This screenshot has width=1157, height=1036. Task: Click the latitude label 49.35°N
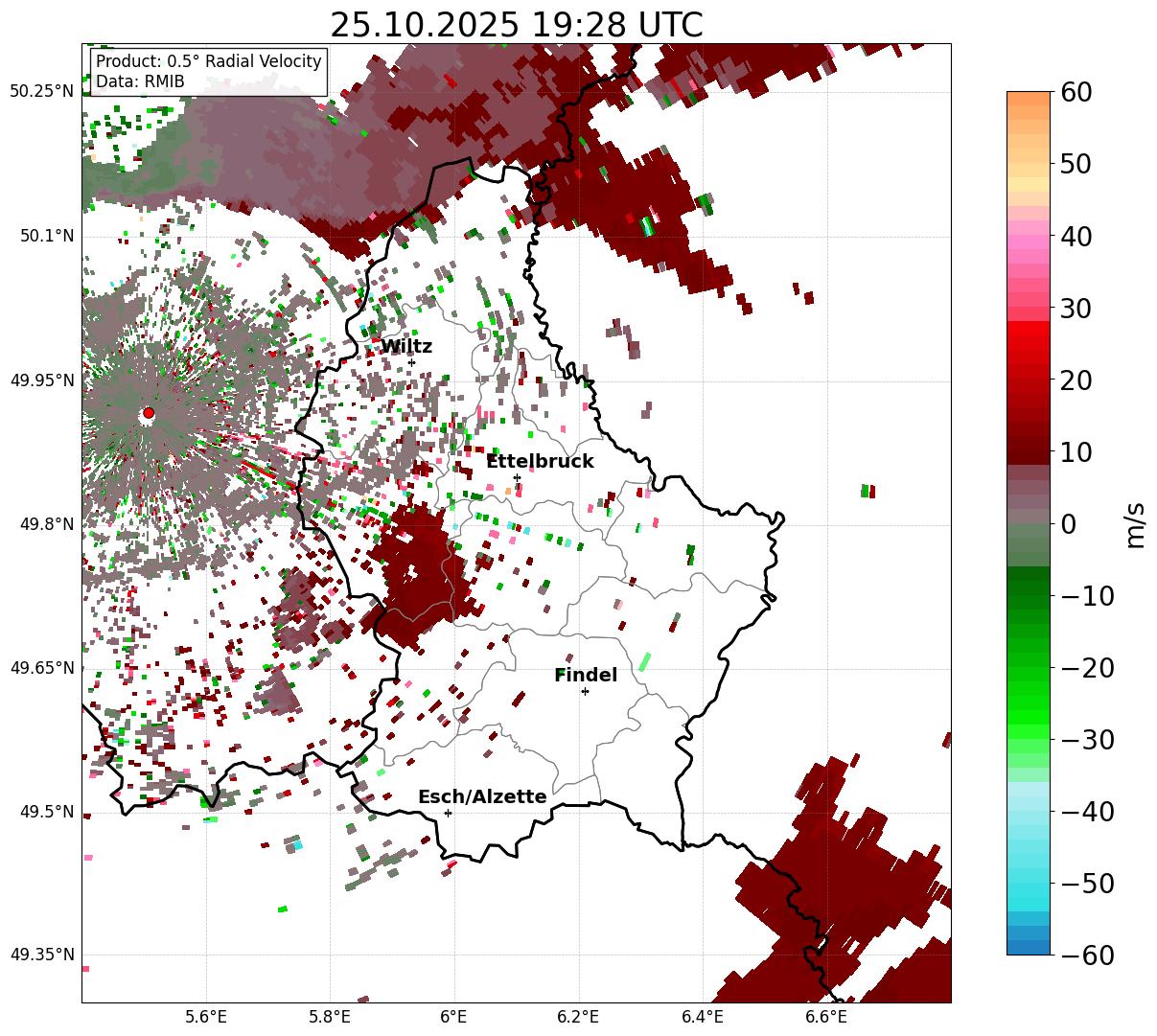41,955
